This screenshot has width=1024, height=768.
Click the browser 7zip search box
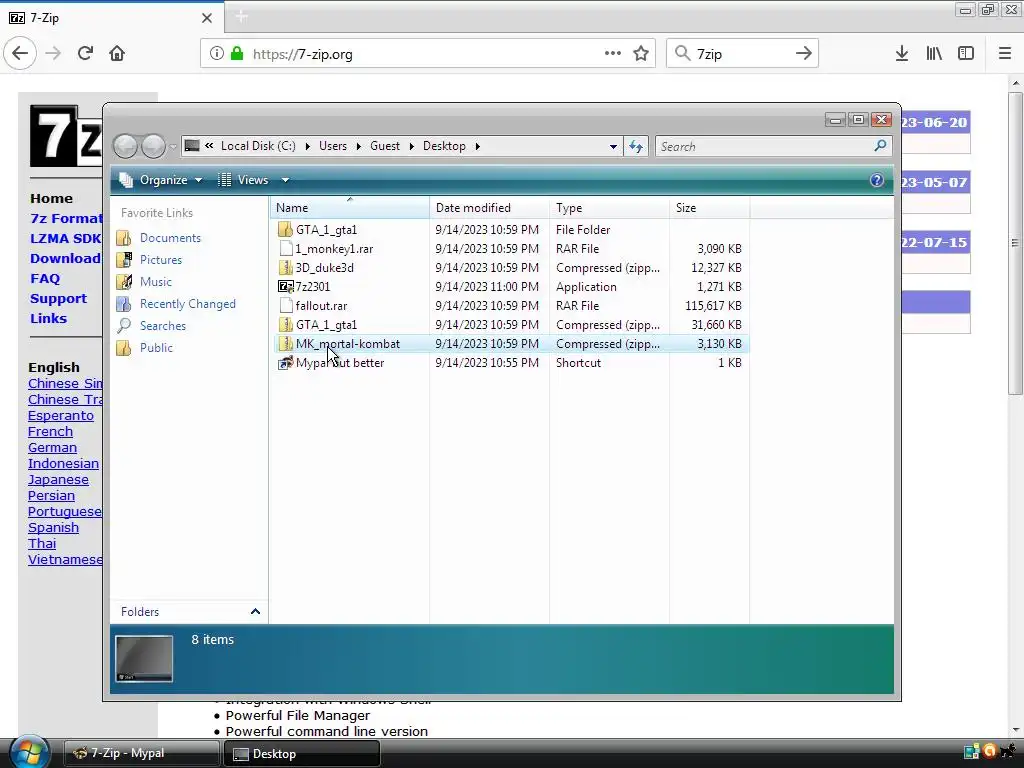[x=741, y=54]
